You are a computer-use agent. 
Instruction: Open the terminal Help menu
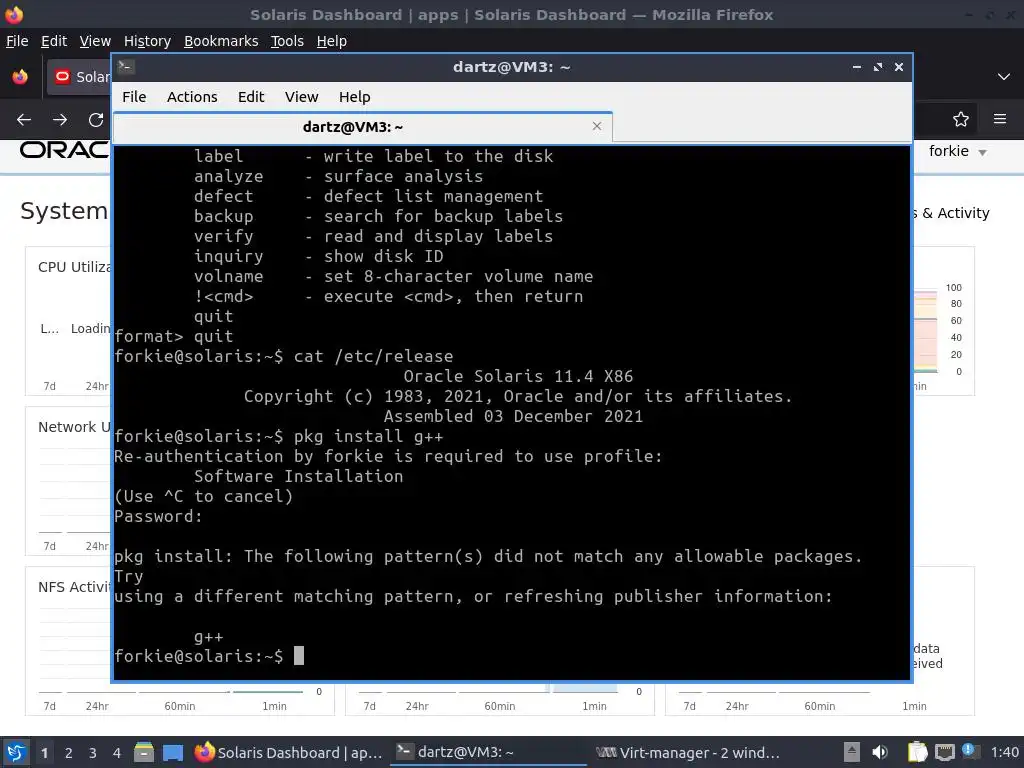pos(355,97)
